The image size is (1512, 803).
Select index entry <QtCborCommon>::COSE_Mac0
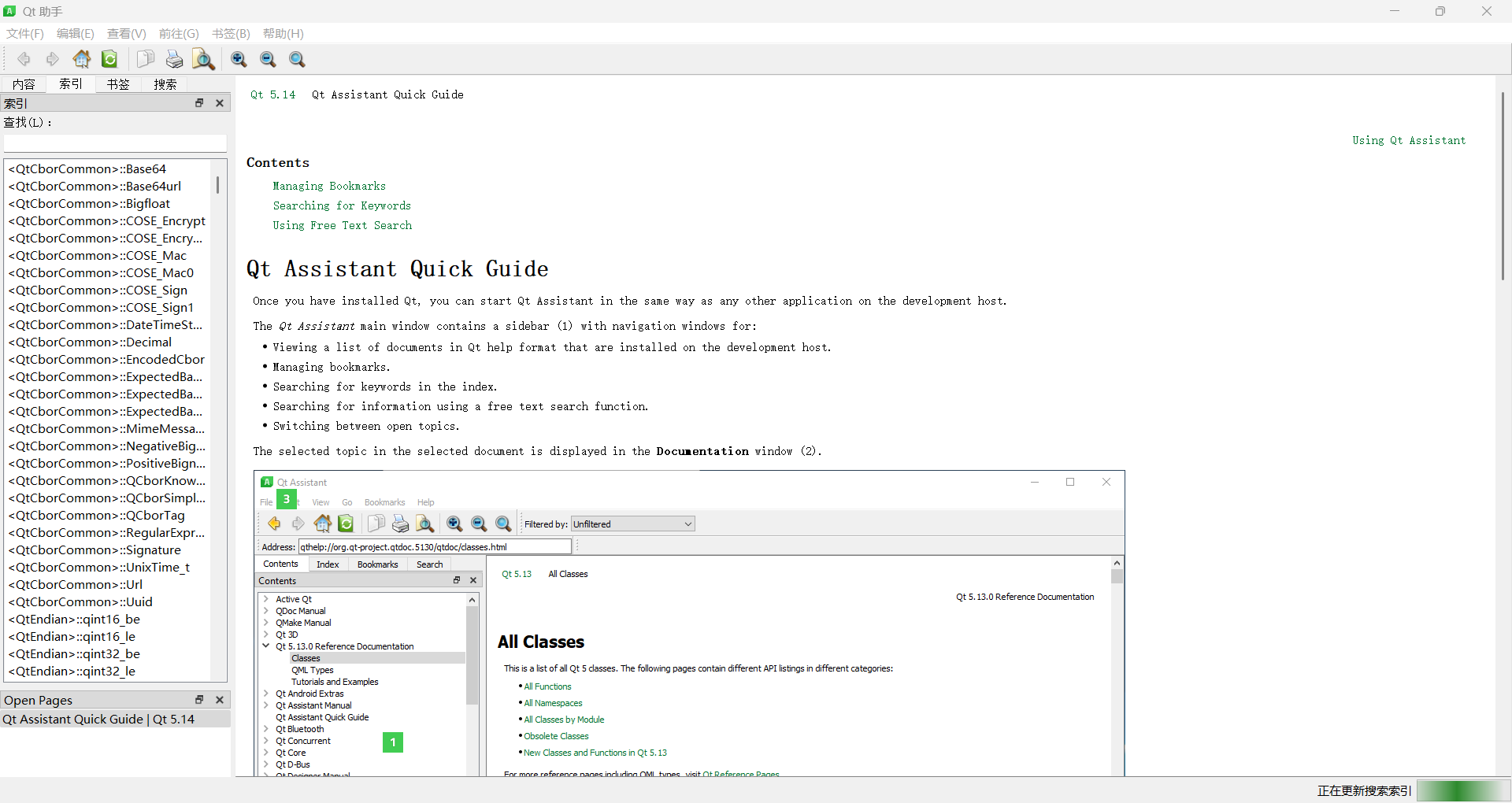point(108,272)
